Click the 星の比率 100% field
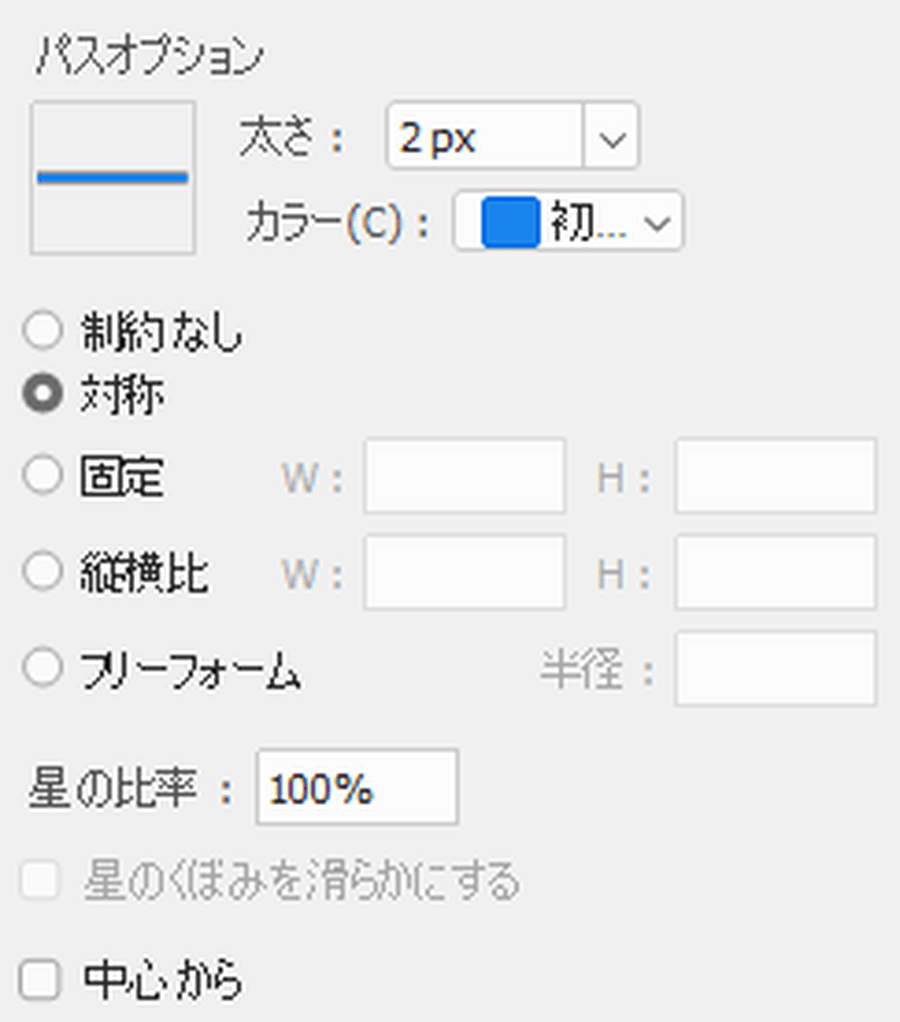The height and width of the screenshot is (1022, 900). point(357,787)
